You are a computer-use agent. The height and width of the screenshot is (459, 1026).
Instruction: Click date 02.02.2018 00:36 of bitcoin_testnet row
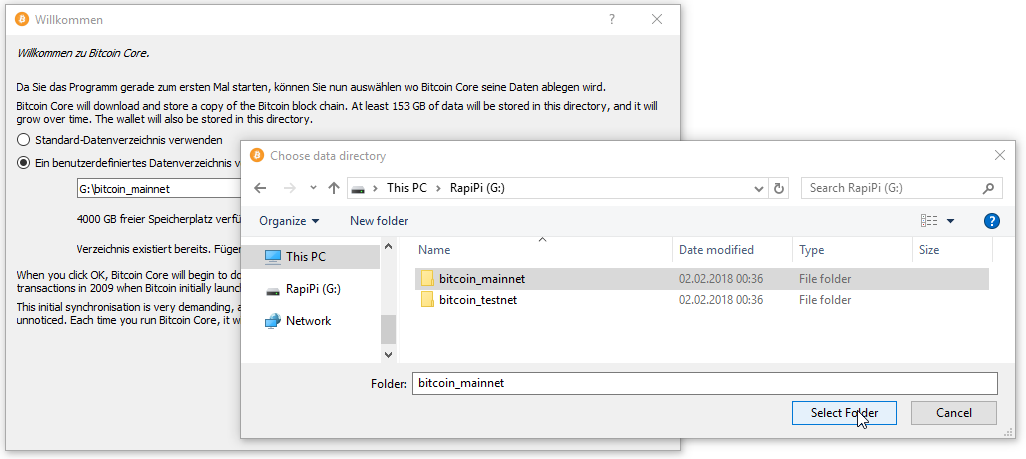point(721,300)
